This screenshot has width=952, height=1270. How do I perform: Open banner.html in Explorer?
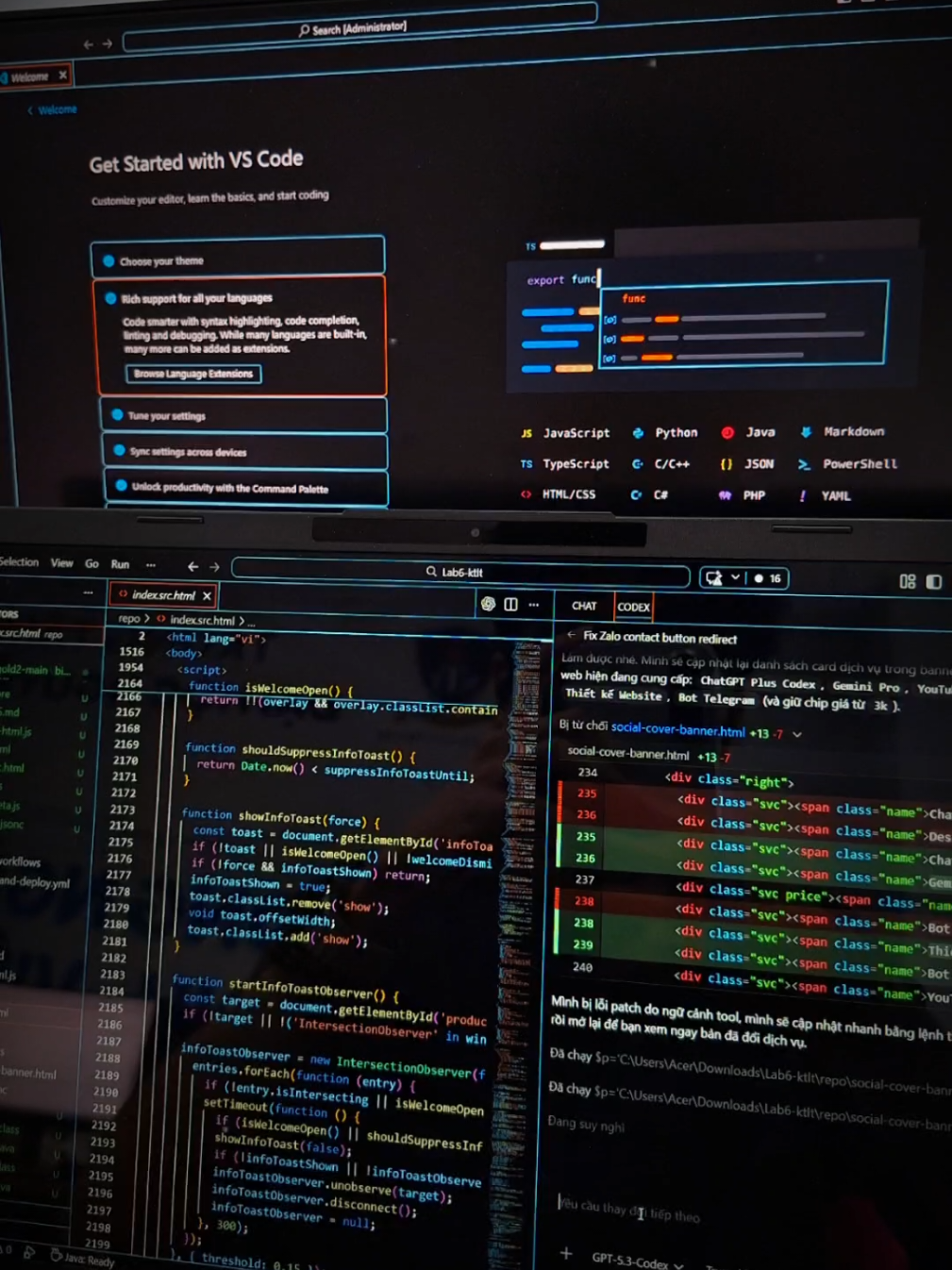click(x=28, y=1073)
